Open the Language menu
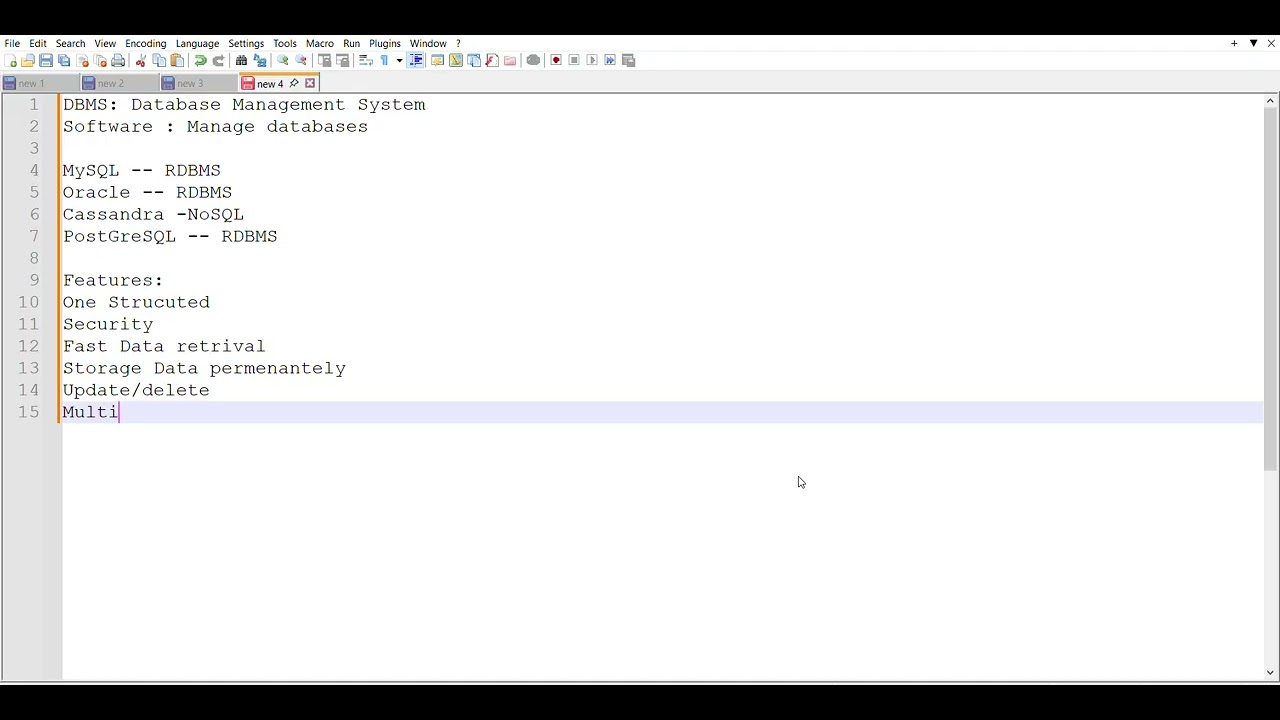1280x720 pixels. coord(197,43)
